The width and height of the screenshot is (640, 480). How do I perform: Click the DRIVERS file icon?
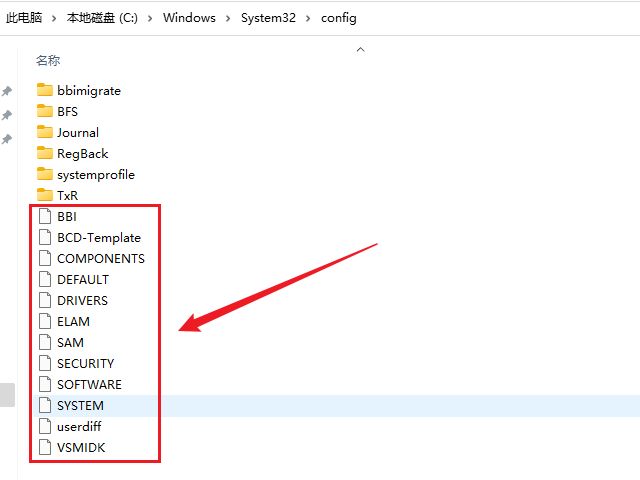coord(44,300)
